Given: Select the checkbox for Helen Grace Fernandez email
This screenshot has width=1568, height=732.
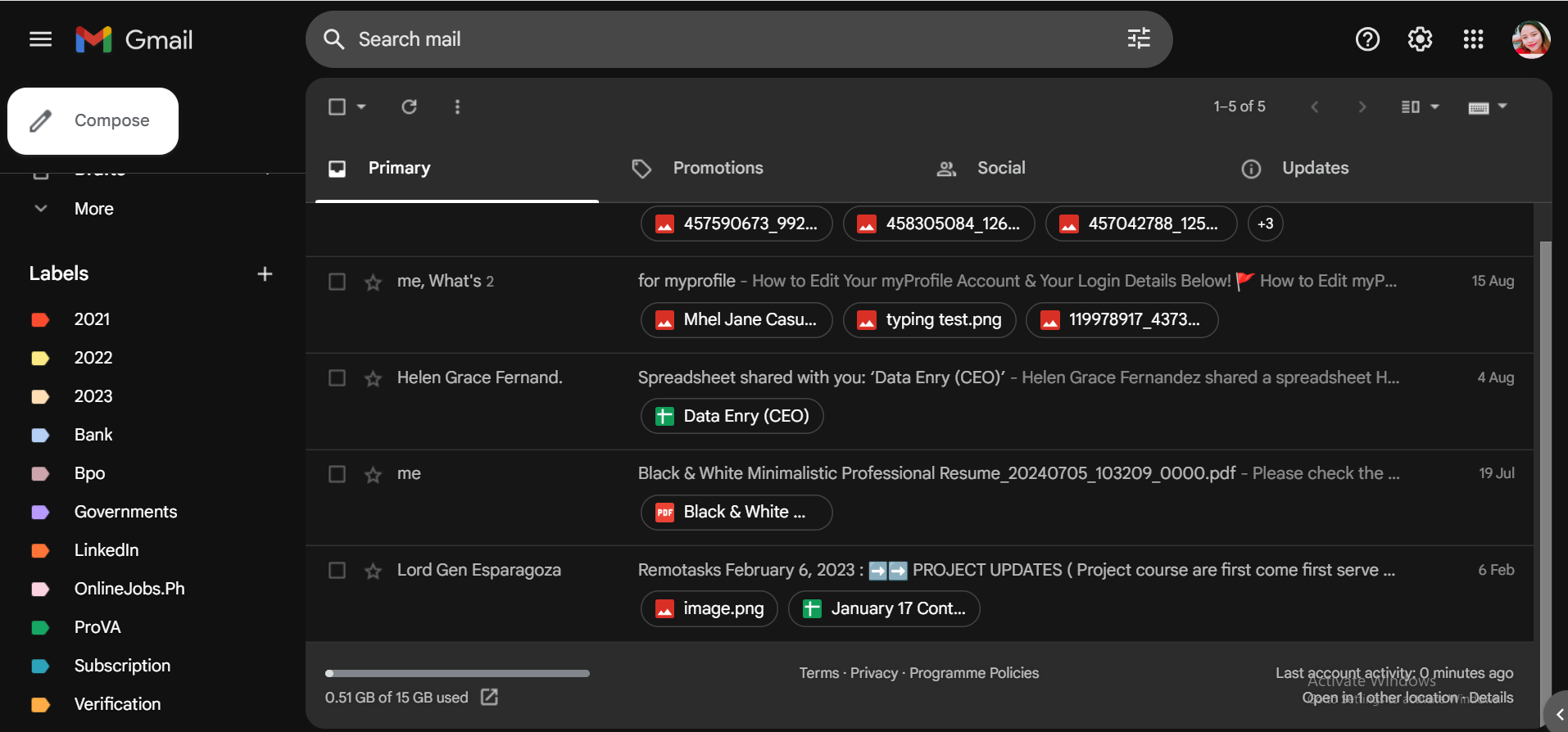Looking at the screenshot, I should point(337,377).
